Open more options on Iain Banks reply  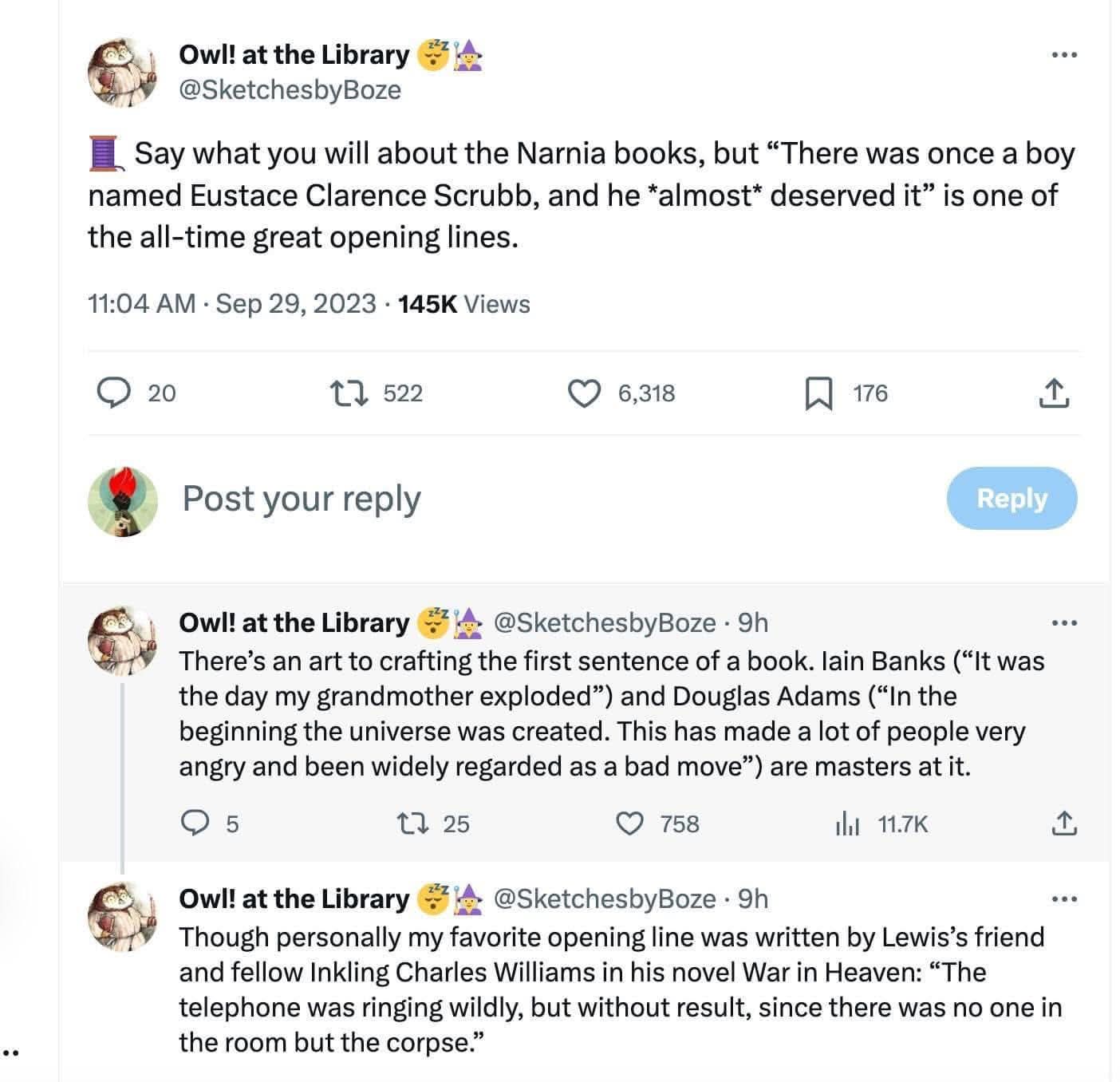coord(1064,622)
